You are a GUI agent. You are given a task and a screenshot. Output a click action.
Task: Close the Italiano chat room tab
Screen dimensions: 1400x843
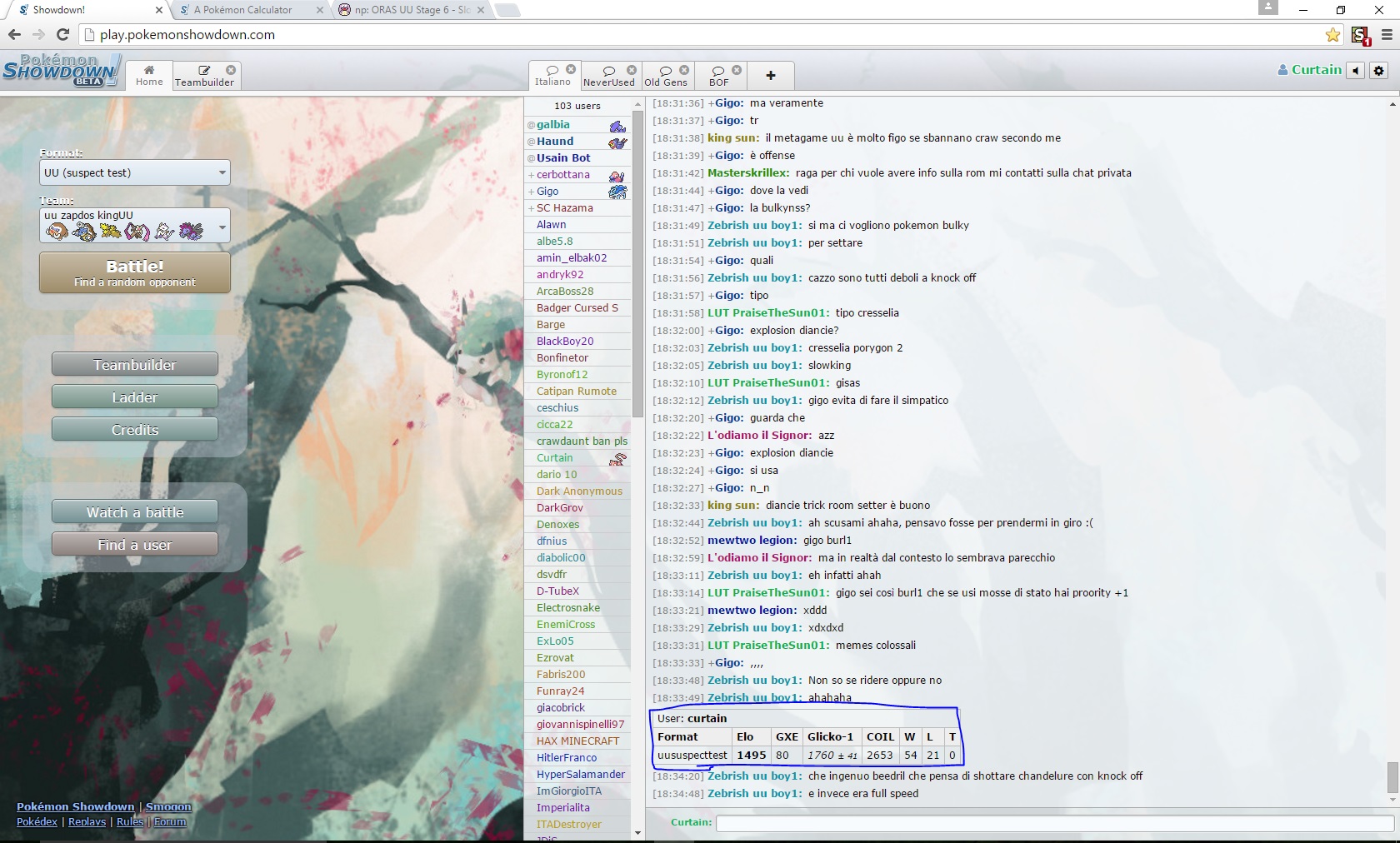[x=571, y=69]
